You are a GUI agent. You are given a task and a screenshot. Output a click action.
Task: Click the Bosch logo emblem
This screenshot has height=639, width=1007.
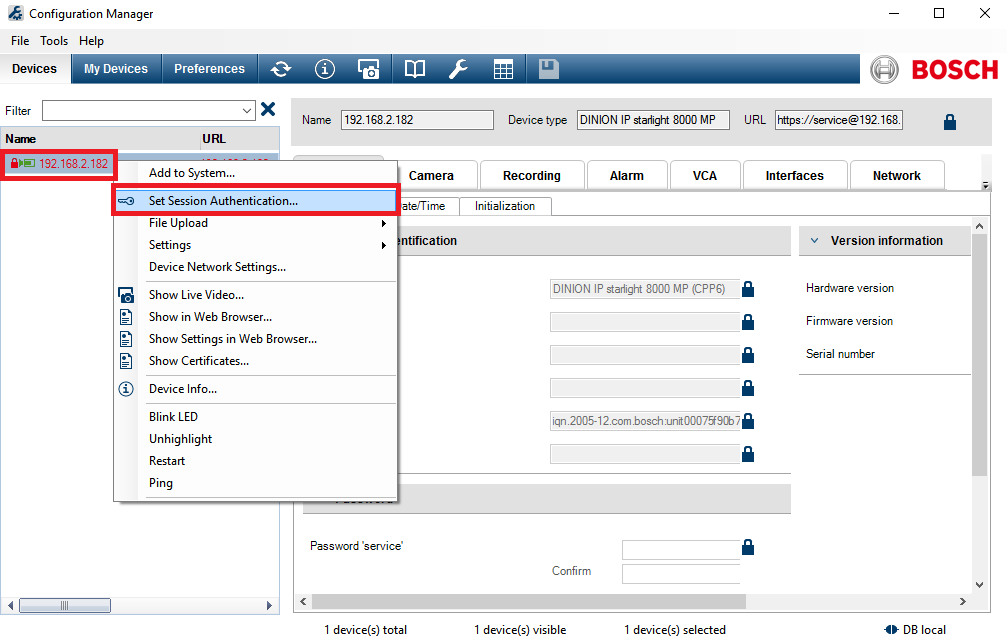click(884, 69)
